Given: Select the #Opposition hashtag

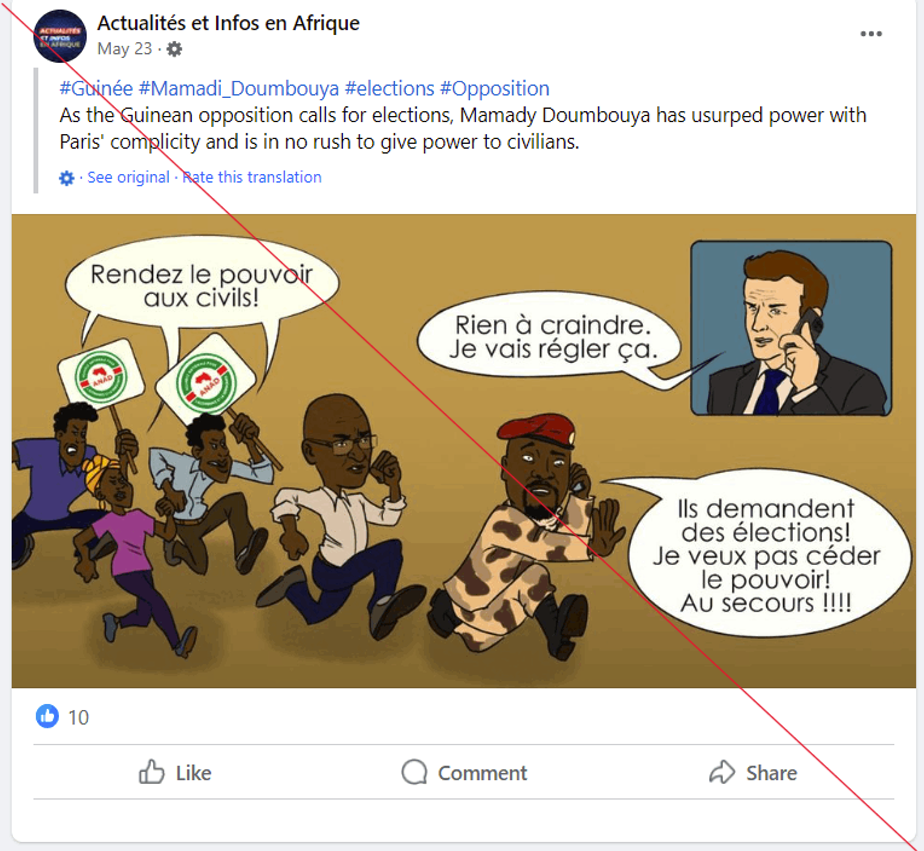Looking at the screenshot, I should coord(494,89).
